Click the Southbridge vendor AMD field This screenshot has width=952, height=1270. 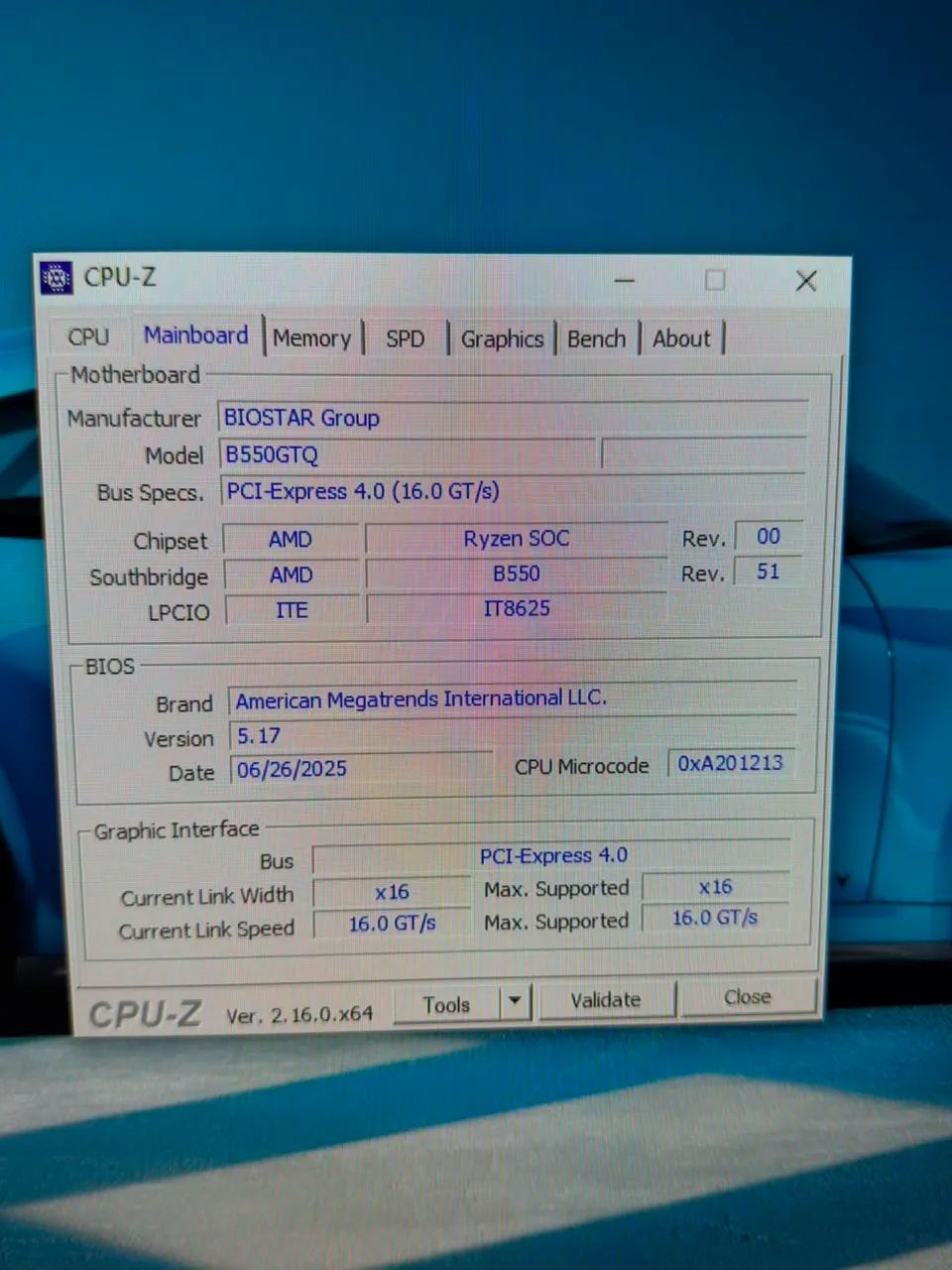click(292, 575)
